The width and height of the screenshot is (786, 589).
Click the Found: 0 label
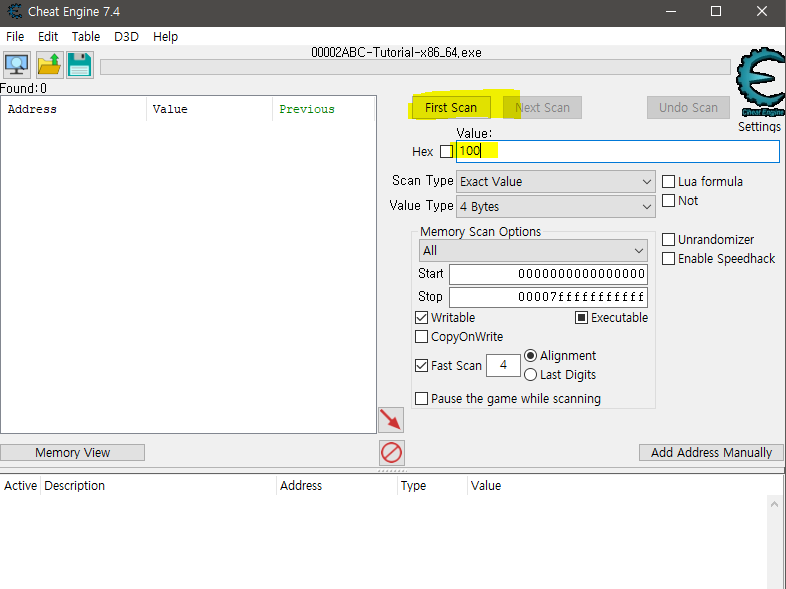(24, 89)
